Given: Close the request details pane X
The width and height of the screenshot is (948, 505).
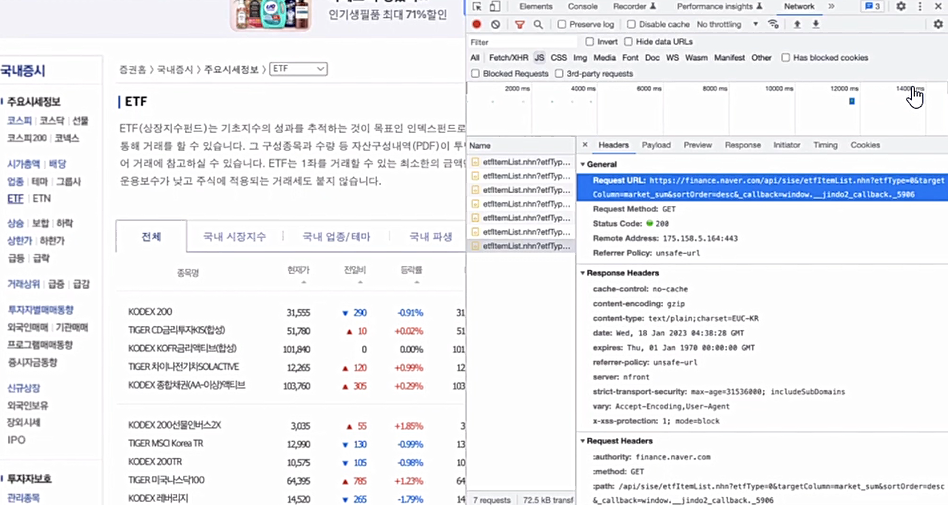Looking at the screenshot, I should 585,145.
